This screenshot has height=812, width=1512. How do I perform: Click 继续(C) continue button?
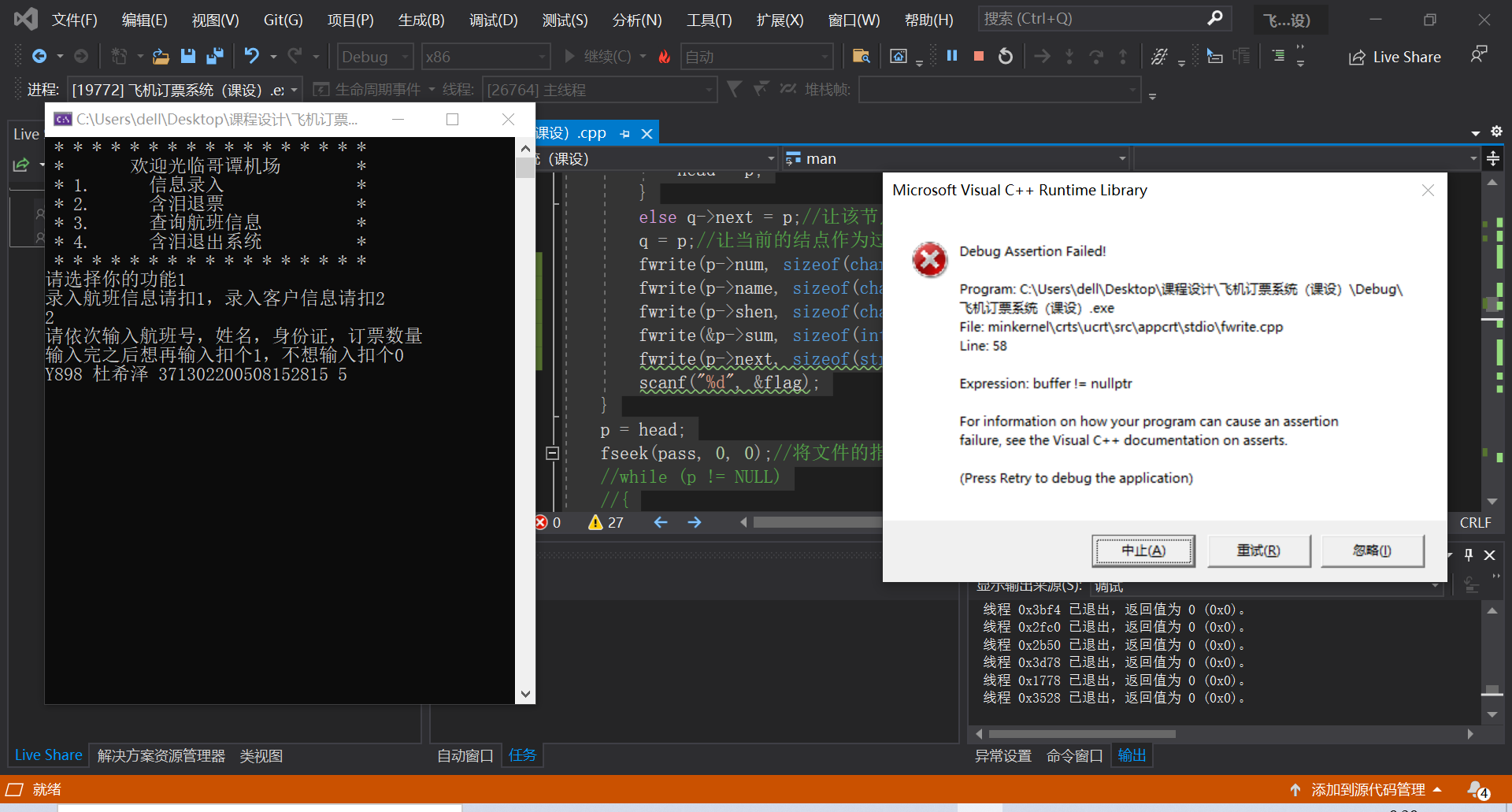(x=598, y=57)
